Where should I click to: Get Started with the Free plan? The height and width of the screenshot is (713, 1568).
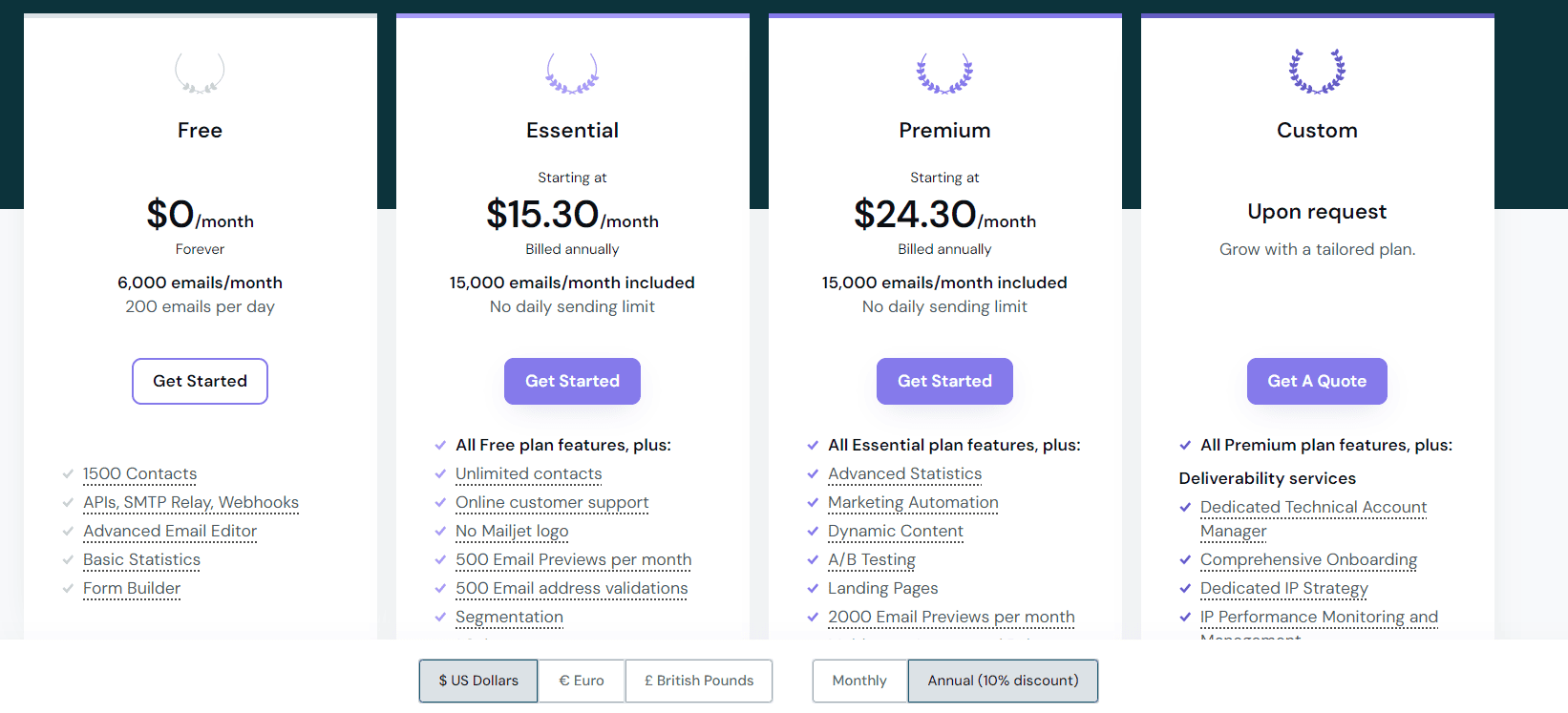point(200,381)
